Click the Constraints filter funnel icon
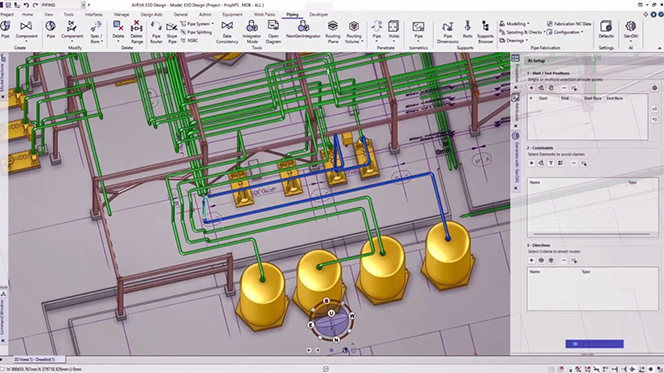This screenshot has height=373, width=664. [x=551, y=163]
